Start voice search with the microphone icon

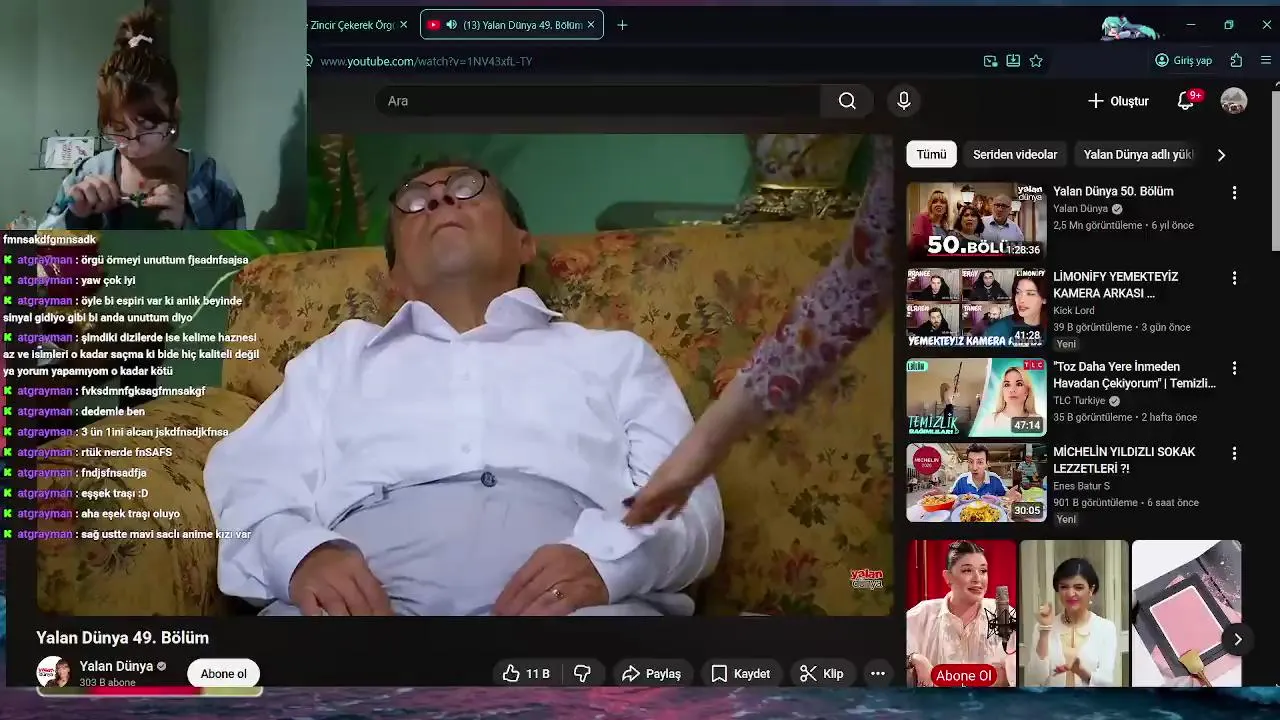coord(904,101)
